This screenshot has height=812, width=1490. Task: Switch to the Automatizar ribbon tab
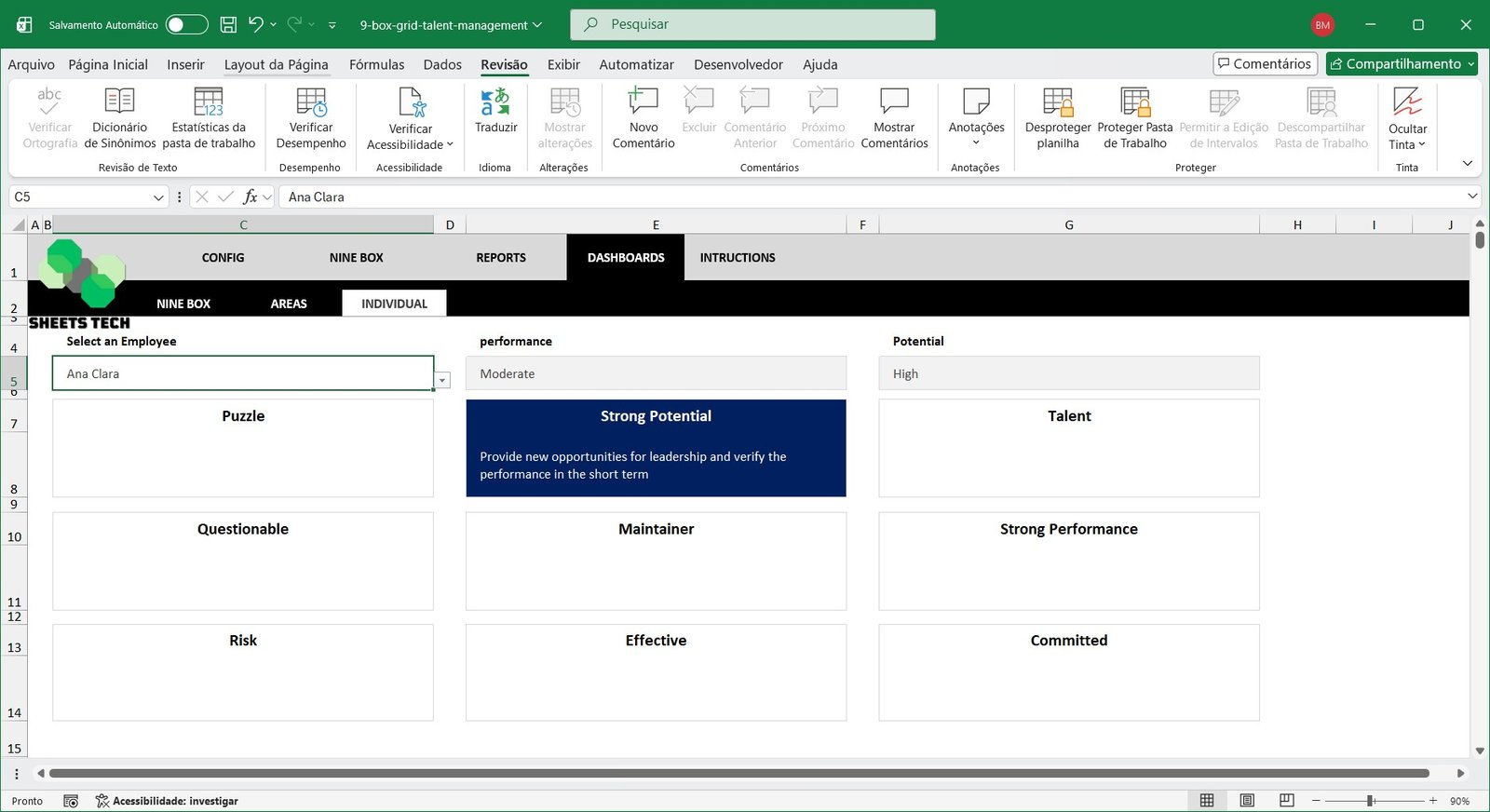pyautogui.click(x=636, y=64)
